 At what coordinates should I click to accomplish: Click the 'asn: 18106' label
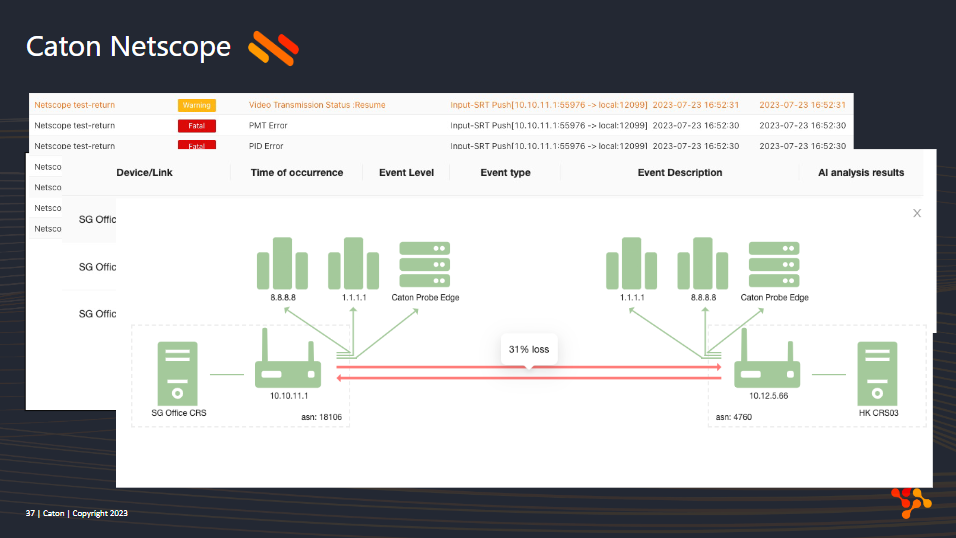[x=321, y=417]
